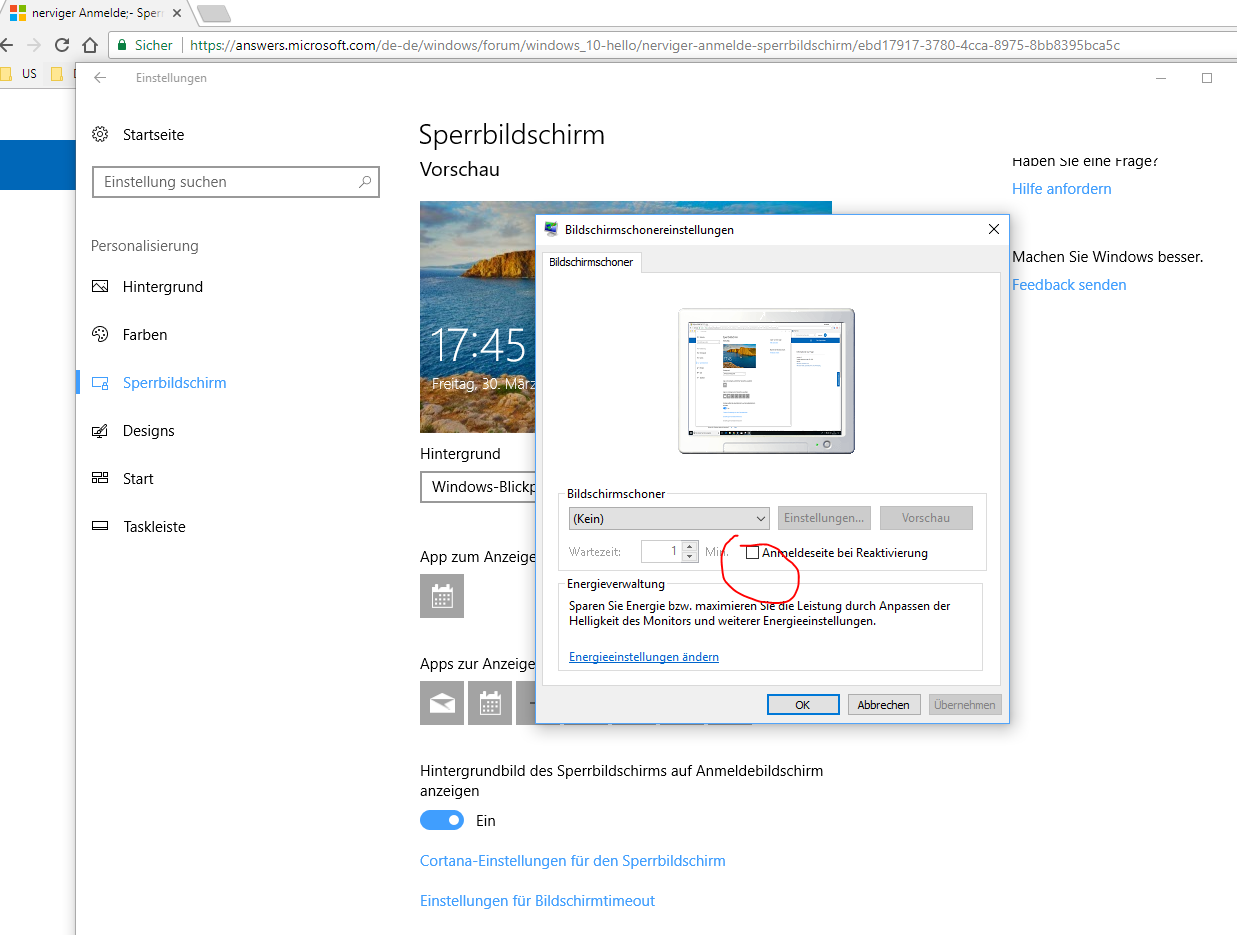
Task: Open Einstellungen für Bildschirmtimeout link
Action: pos(537,901)
